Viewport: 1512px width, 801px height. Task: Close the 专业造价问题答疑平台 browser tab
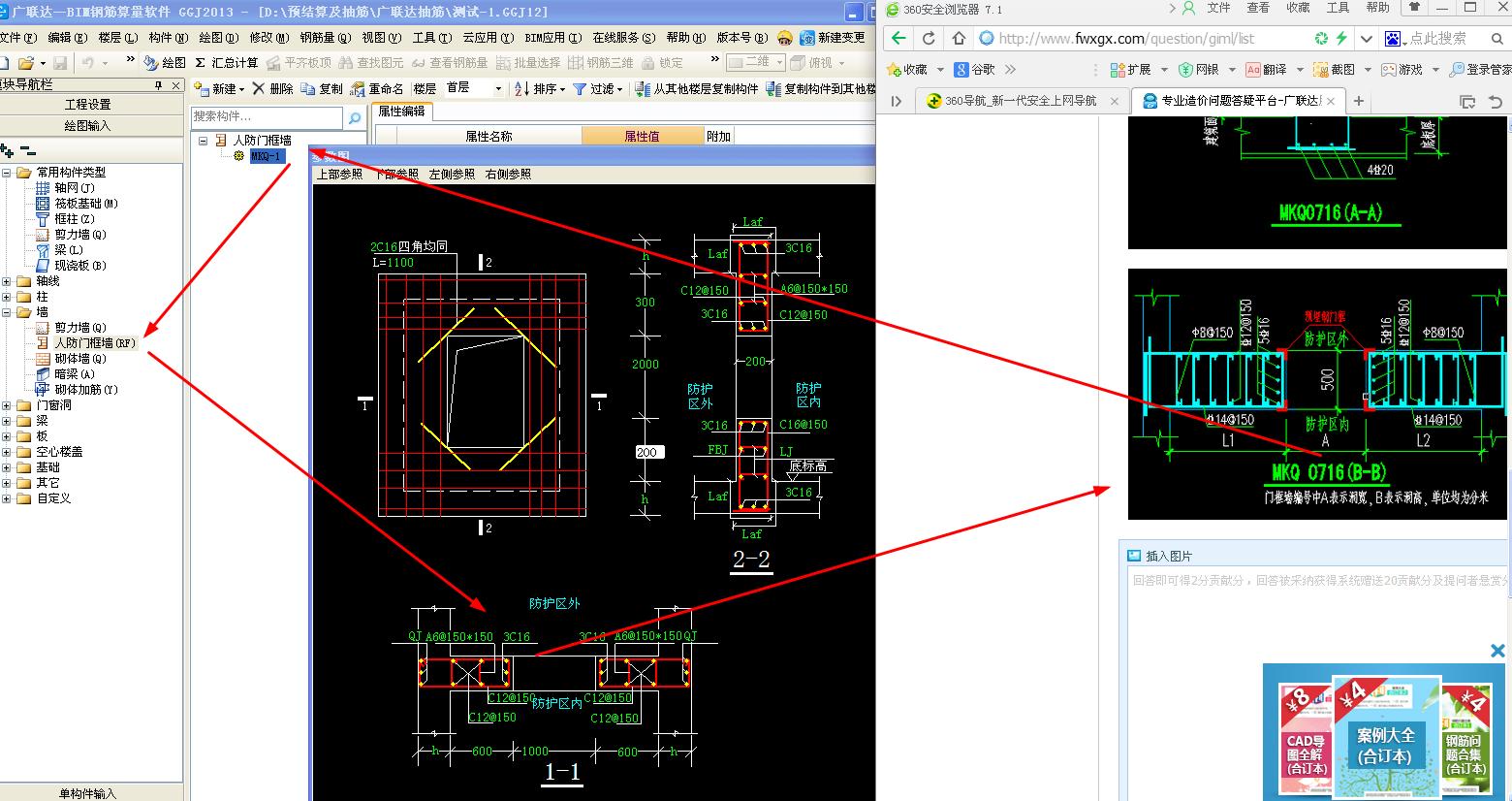click(1332, 101)
